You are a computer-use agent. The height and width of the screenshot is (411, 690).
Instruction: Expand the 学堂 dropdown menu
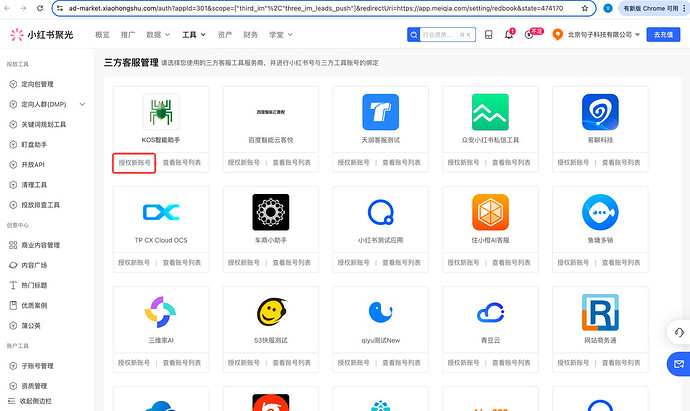tap(281, 34)
